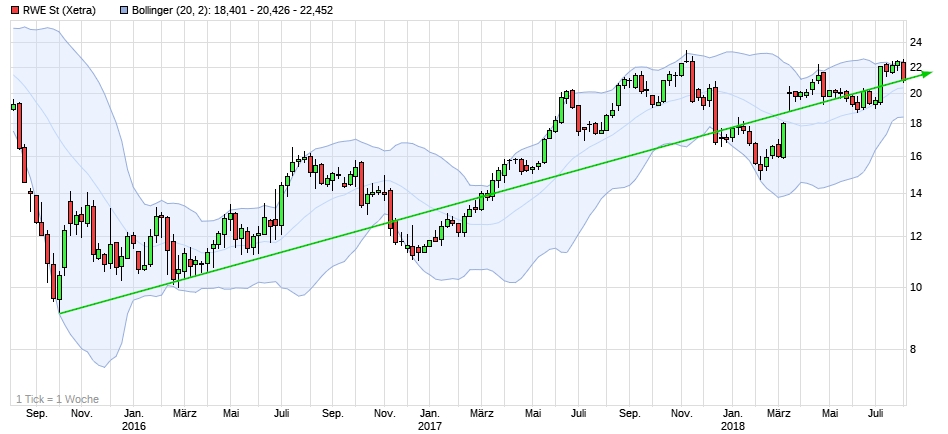Viewport: 948px width, 434px height.
Task: Click the green trendline arrowhead
Action: 926,73
